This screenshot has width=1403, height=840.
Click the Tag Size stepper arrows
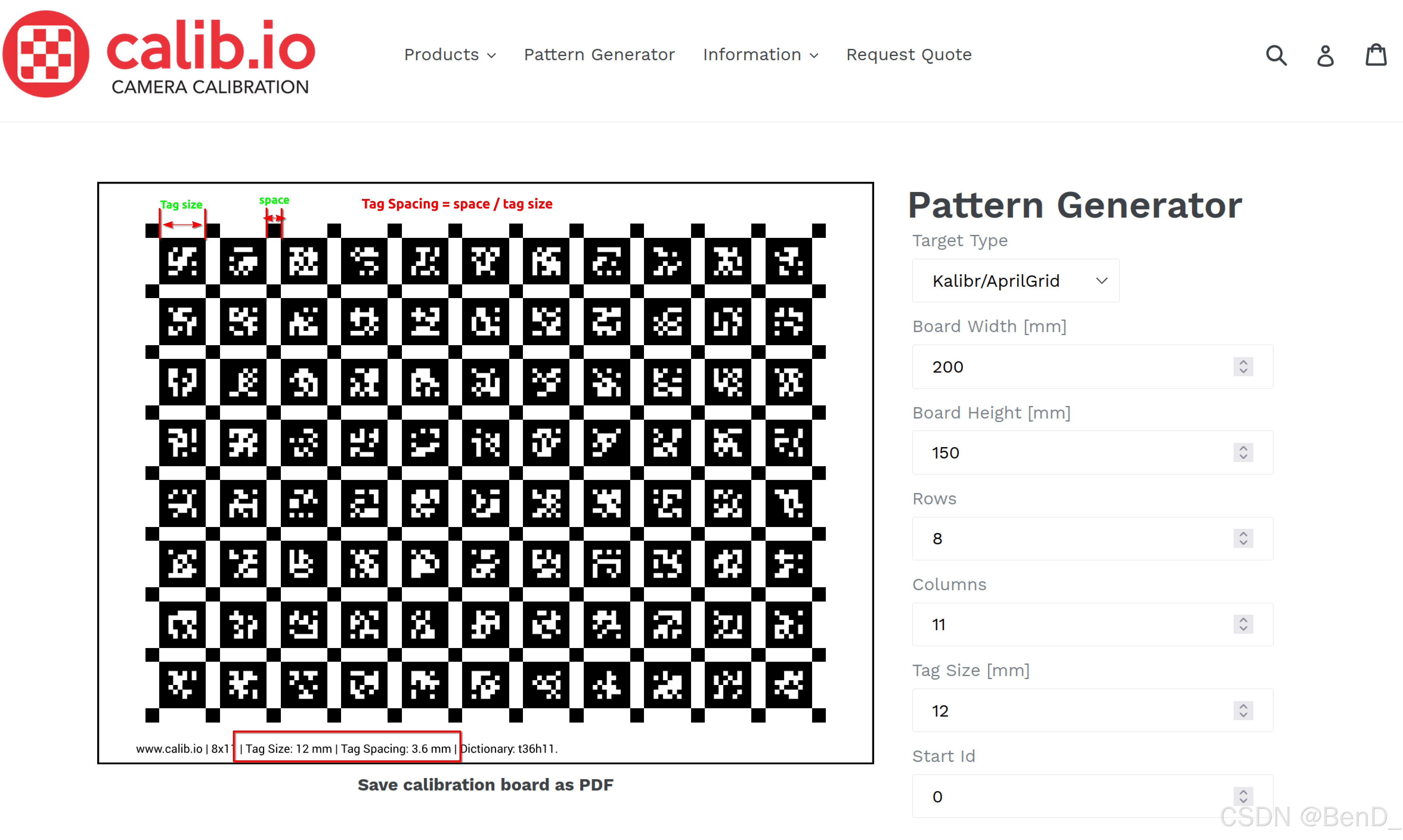1244,711
